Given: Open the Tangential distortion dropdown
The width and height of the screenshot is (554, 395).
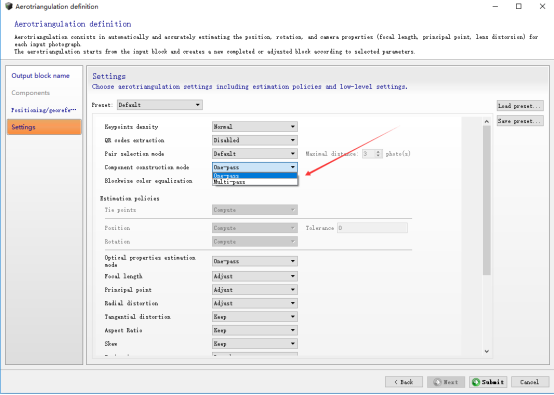Looking at the screenshot, I should pyautogui.click(x=255, y=317).
